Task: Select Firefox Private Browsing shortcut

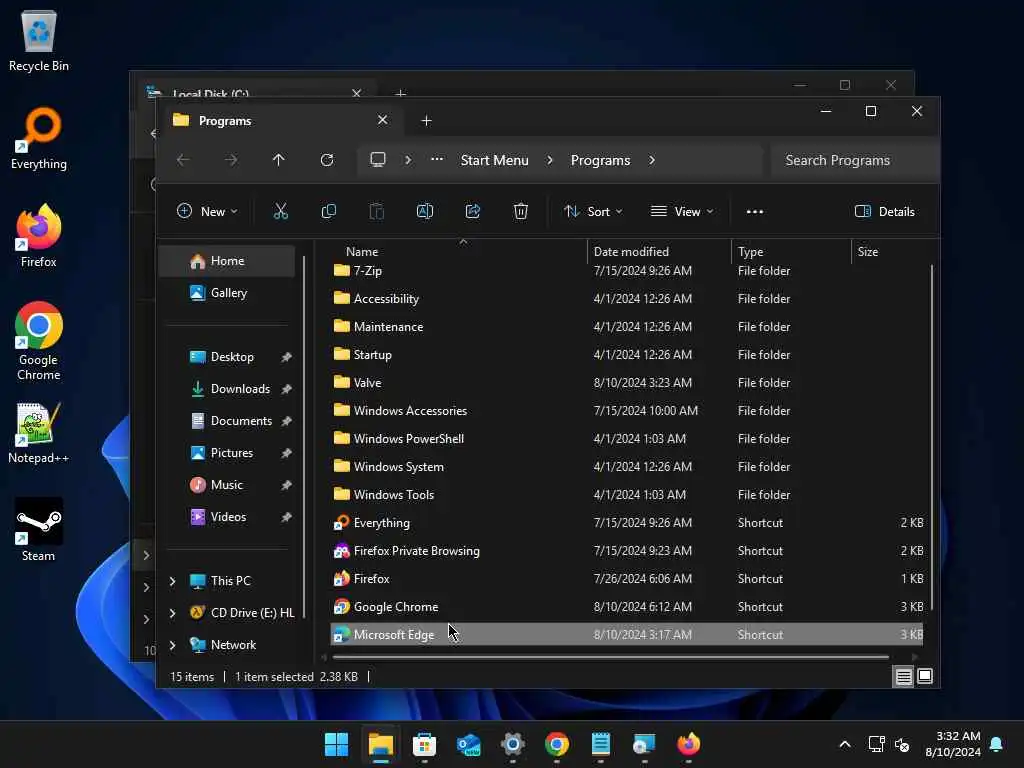Action: 416,551
